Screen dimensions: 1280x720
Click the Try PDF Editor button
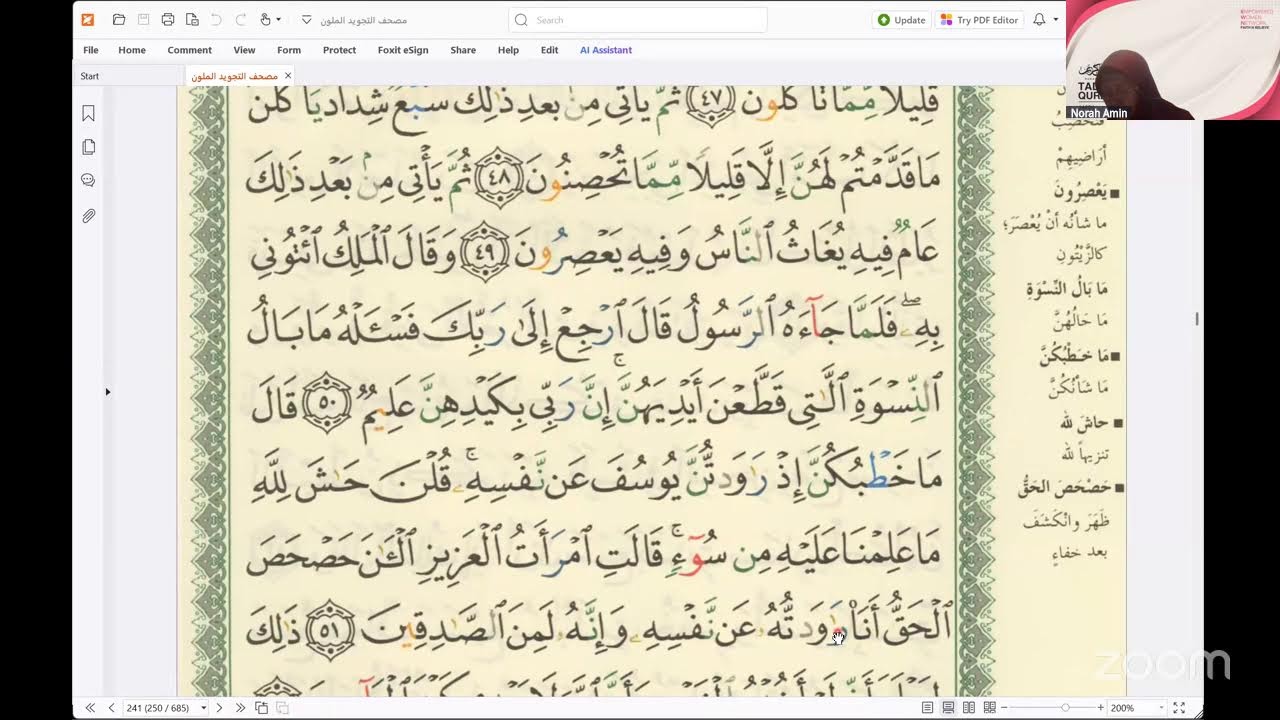(x=979, y=20)
